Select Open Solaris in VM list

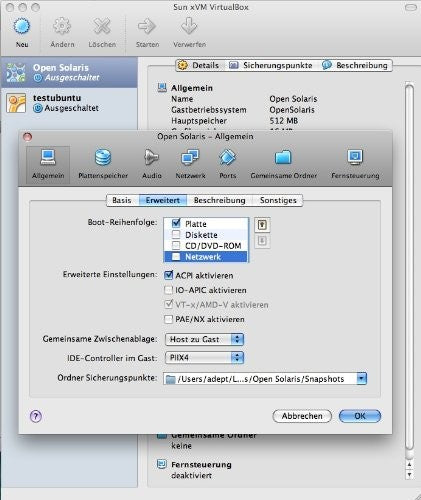point(69,73)
